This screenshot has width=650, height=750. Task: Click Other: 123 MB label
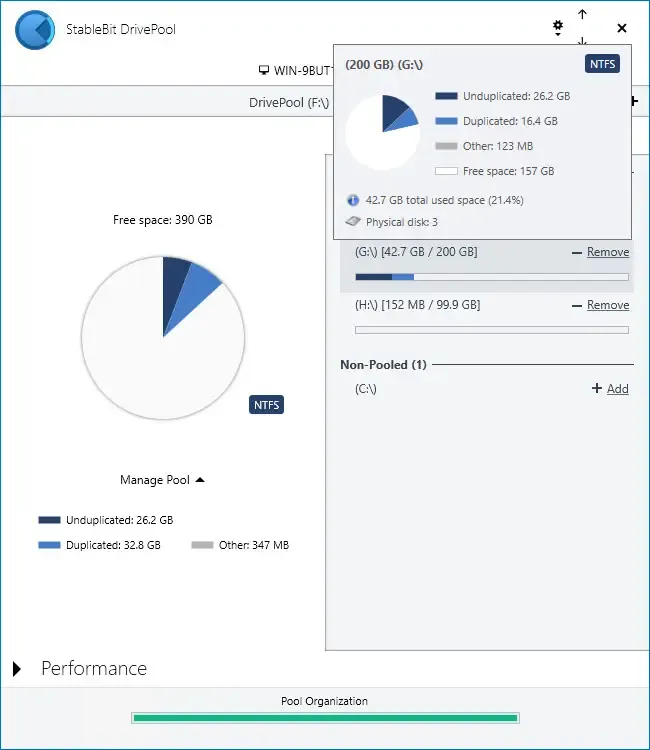click(x=498, y=146)
